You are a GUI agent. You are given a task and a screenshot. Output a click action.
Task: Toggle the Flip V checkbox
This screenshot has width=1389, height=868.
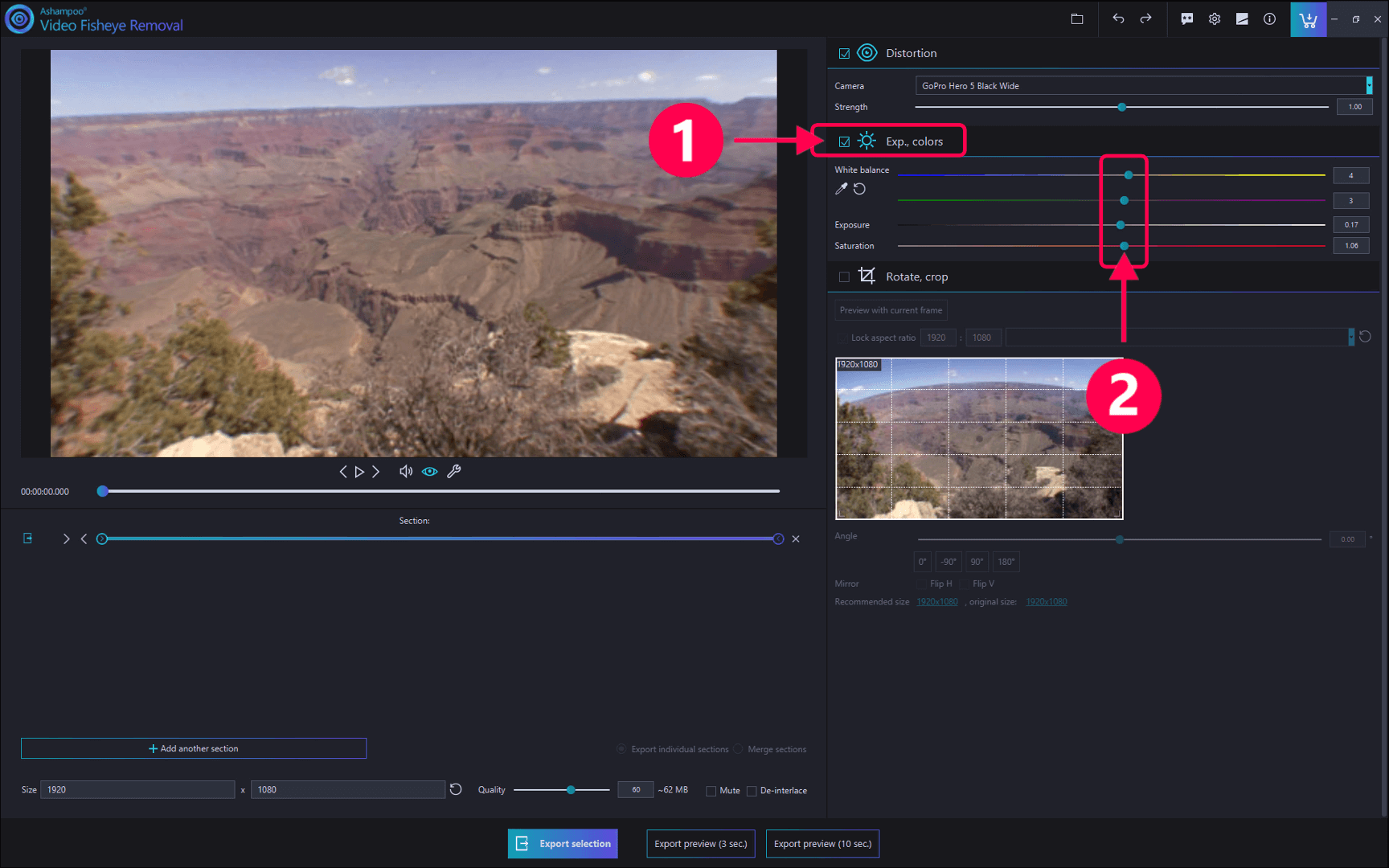coord(964,583)
